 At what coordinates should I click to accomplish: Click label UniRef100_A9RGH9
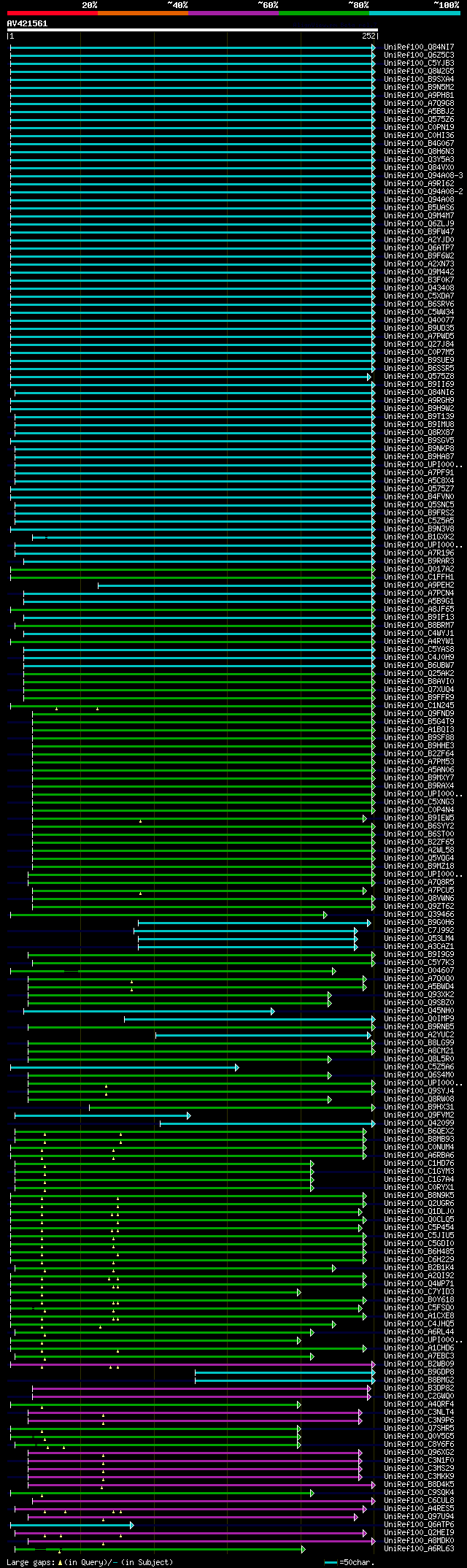(x=419, y=400)
